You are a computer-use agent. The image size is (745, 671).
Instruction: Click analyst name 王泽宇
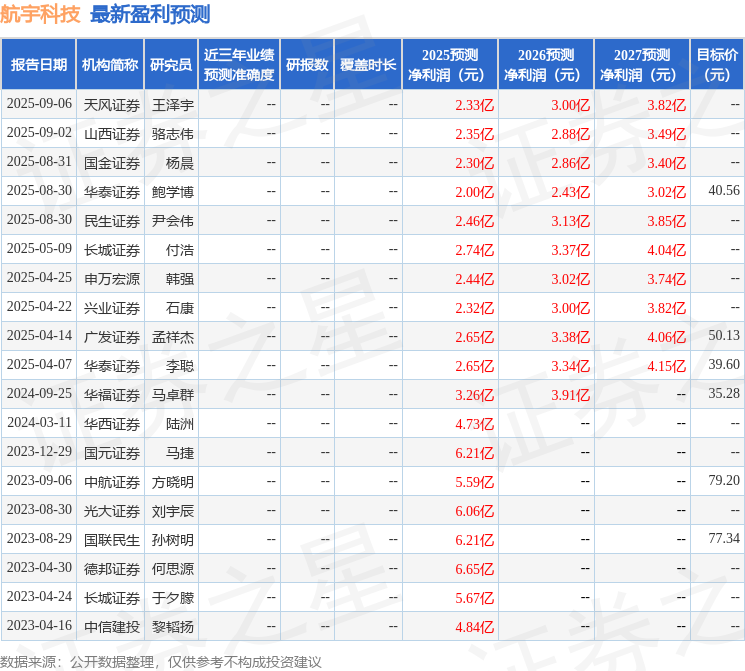click(x=172, y=105)
